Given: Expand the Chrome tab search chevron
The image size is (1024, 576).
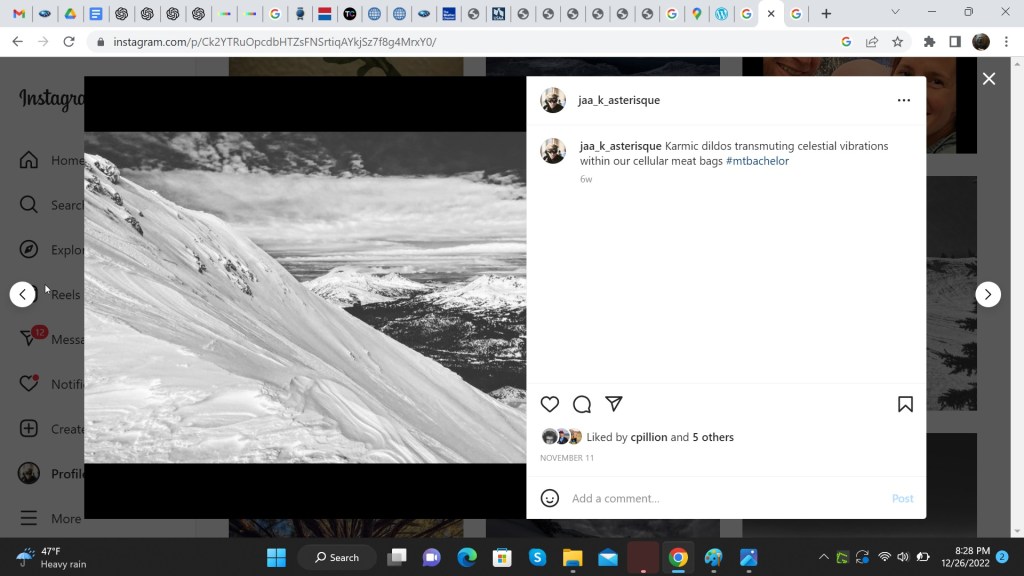Looking at the screenshot, I should click(894, 13).
